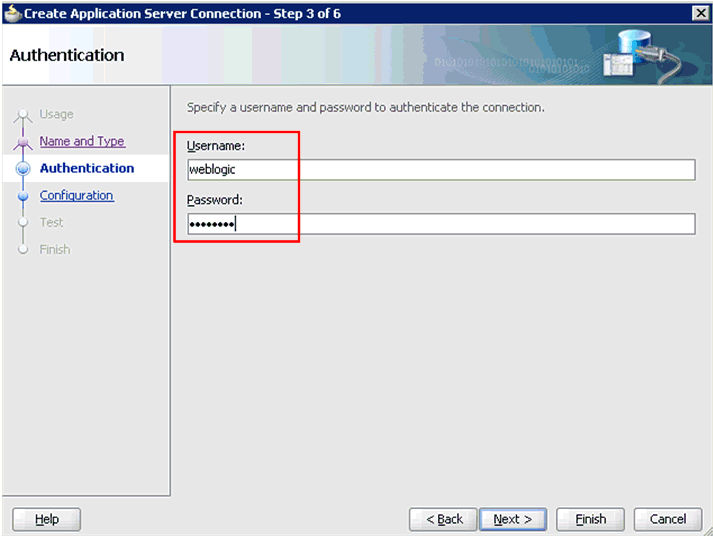Select the Test step label in sidebar
This screenshot has width=713, height=536.
click(52, 223)
